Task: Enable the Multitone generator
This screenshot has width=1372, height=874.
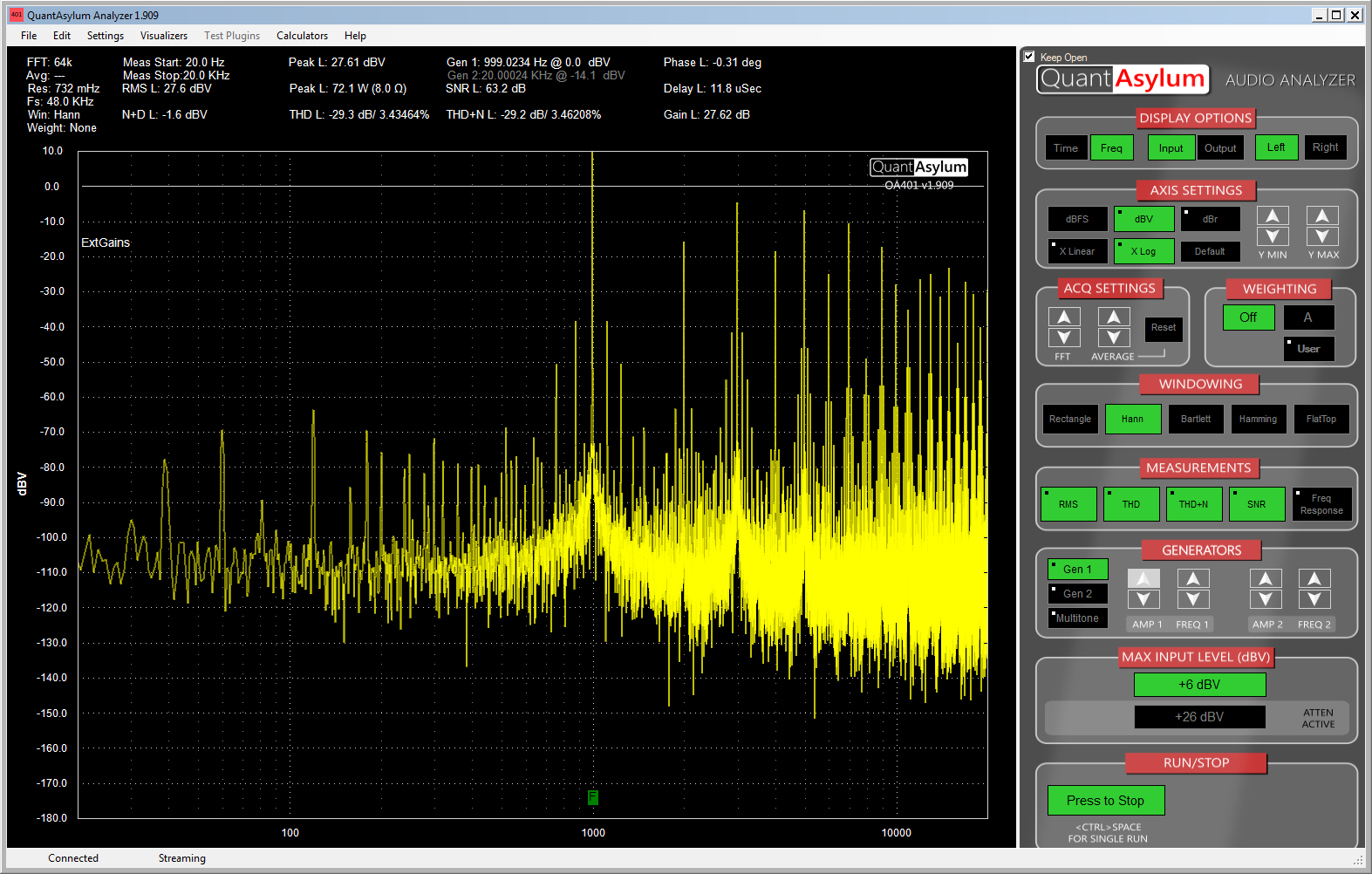Action: 1078,618
